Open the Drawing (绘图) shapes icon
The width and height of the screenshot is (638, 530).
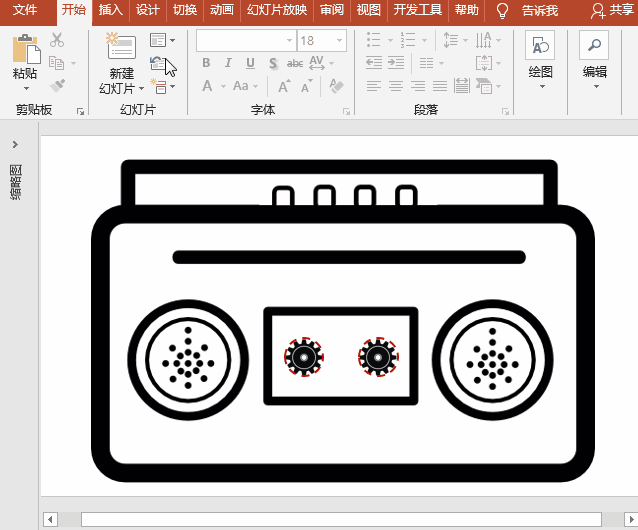point(540,46)
